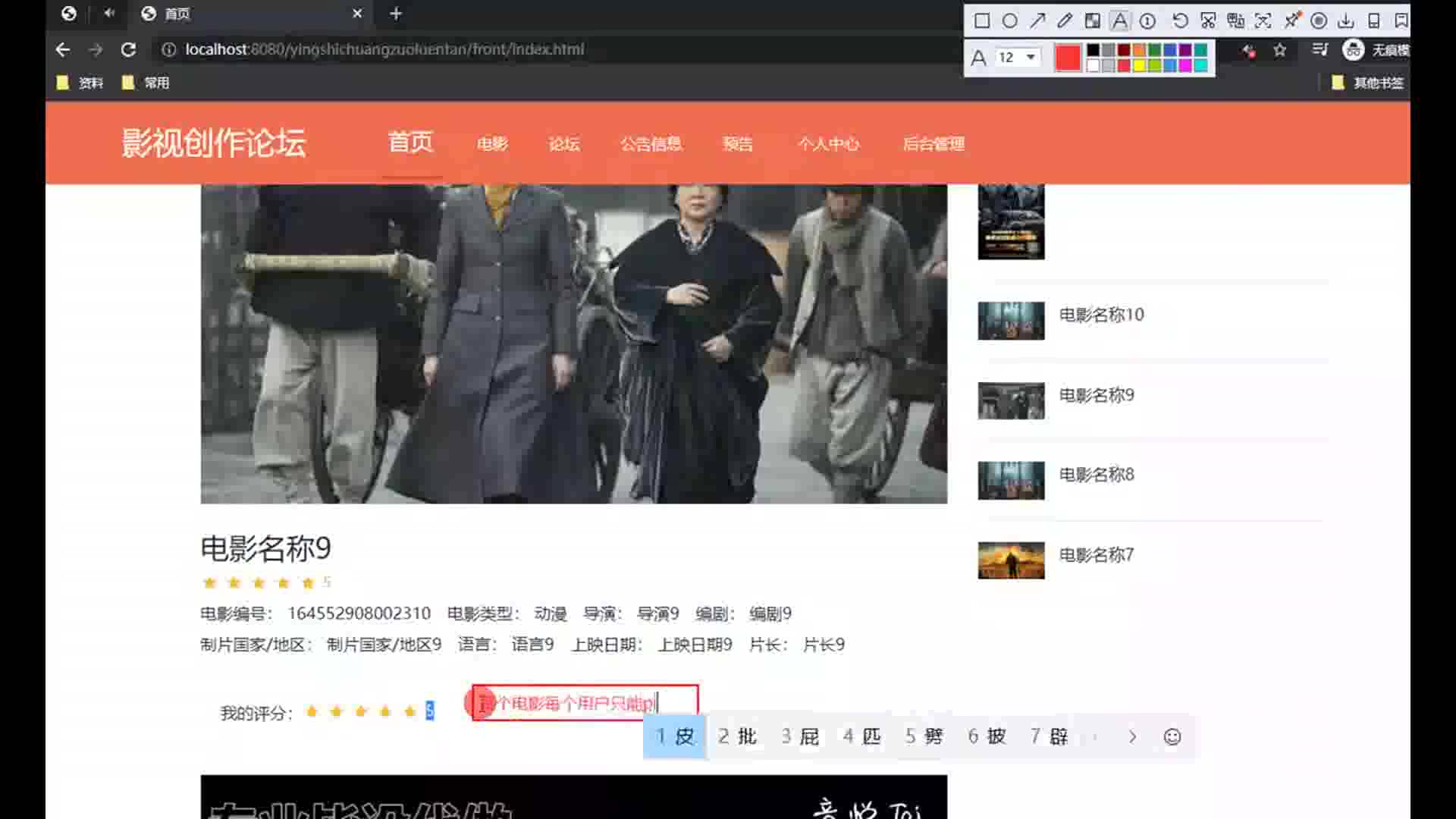Select the arrow annotation tool
Screen dimensions: 1456x819
[x=1037, y=20]
